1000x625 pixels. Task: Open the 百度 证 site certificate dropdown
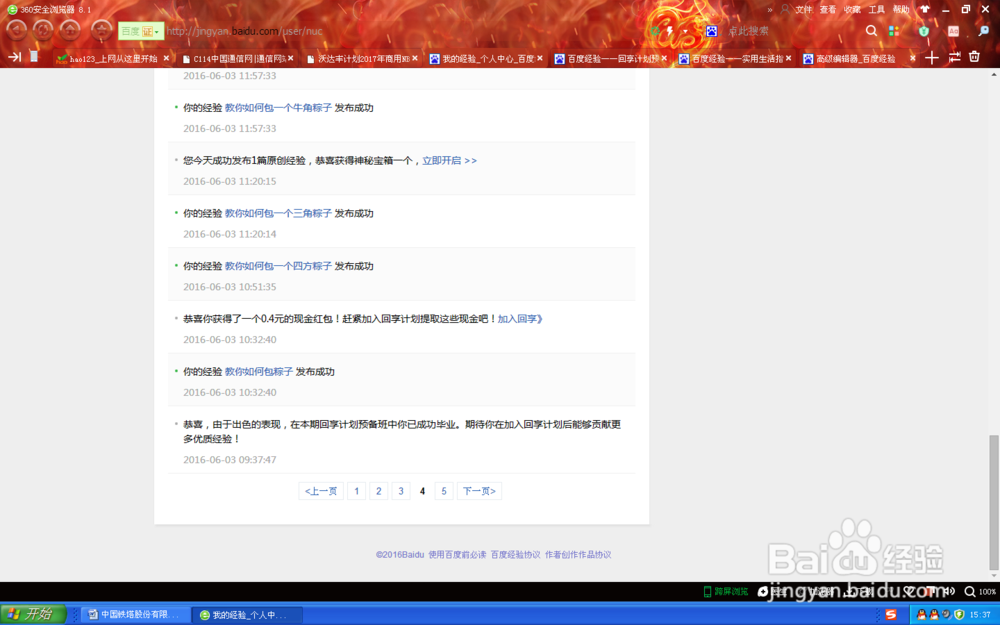[141, 31]
